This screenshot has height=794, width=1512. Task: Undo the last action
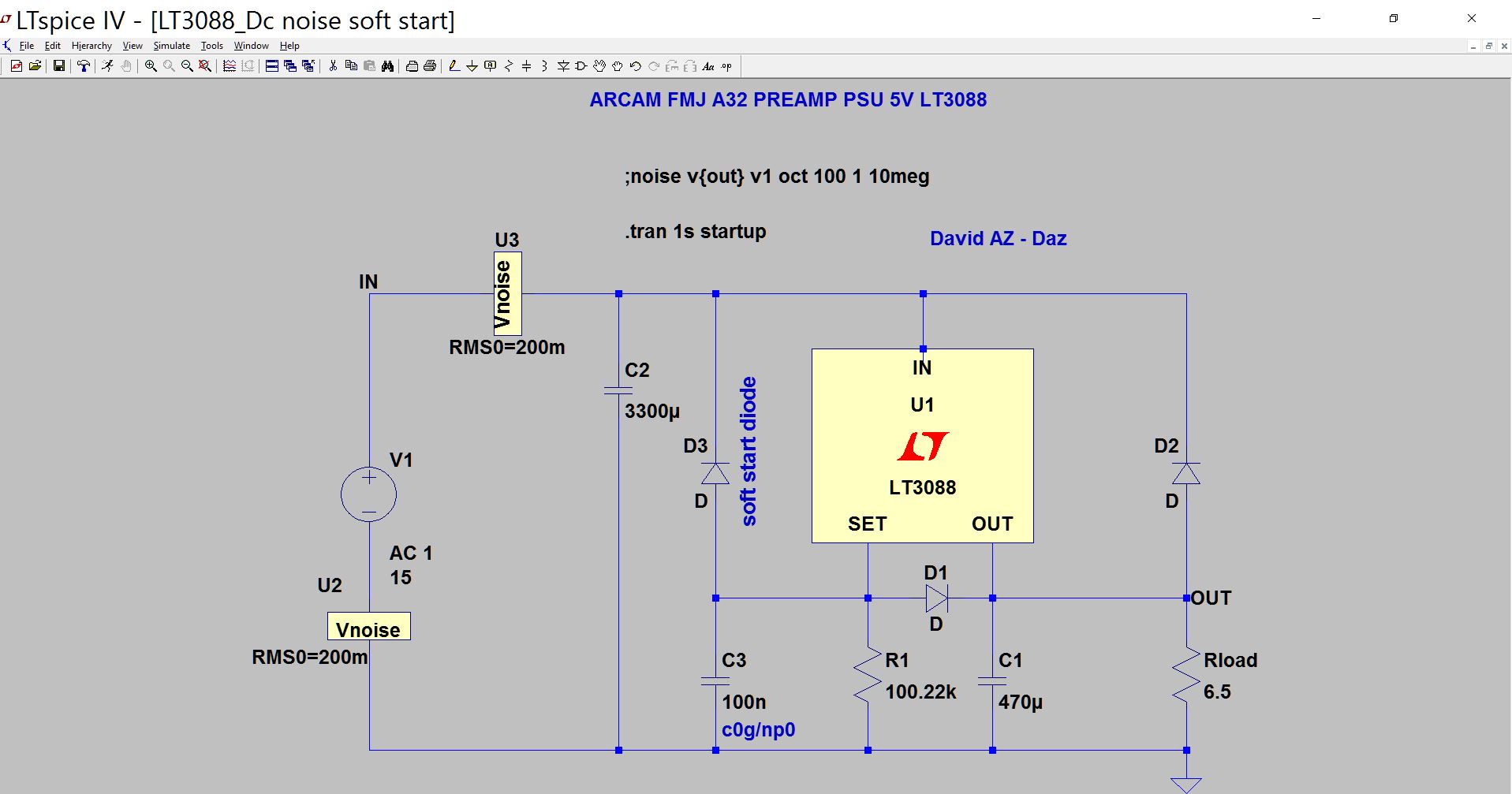(635, 66)
